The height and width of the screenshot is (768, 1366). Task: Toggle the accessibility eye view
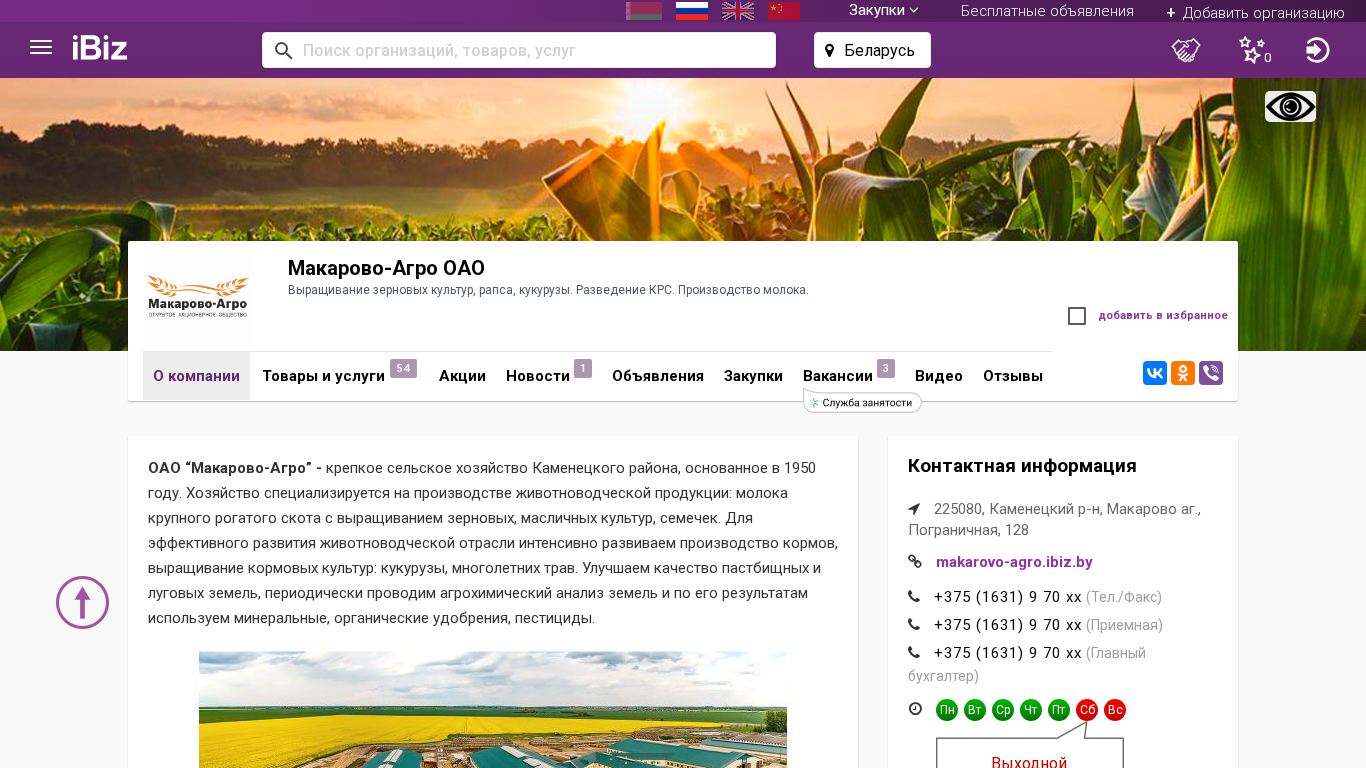[x=1290, y=106]
